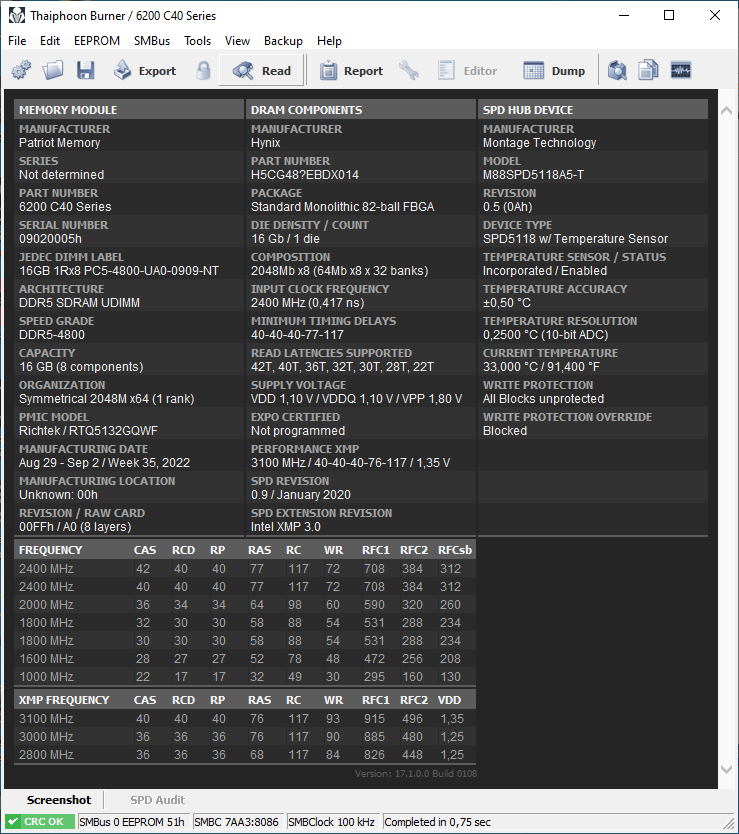Click the Read toolbar button
Screen dimensions: 739x834
point(261,70)
